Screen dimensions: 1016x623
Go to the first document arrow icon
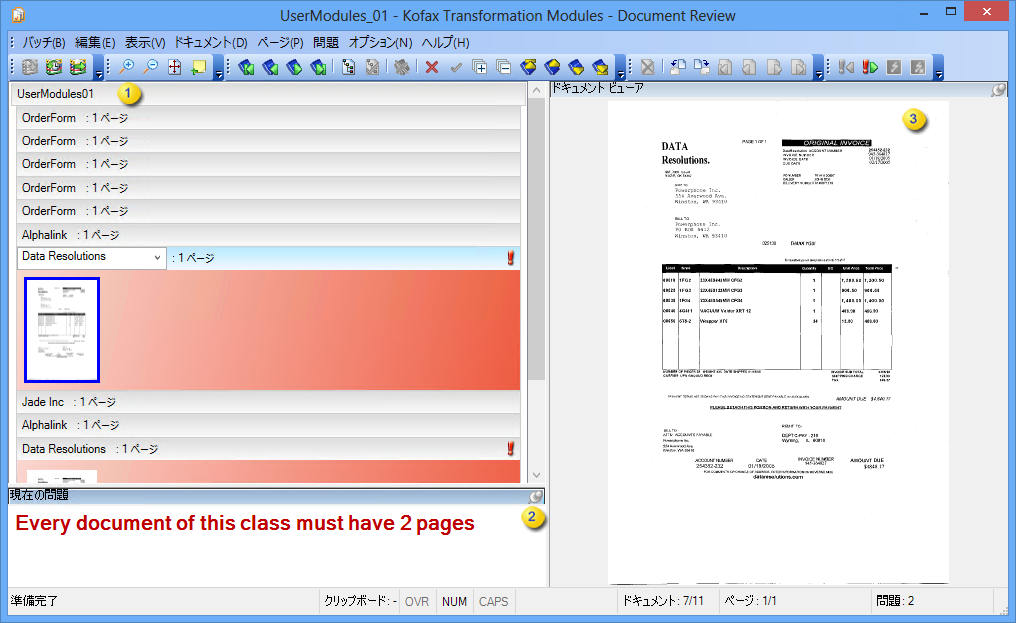pyautogui.click(x=245, y=67)
